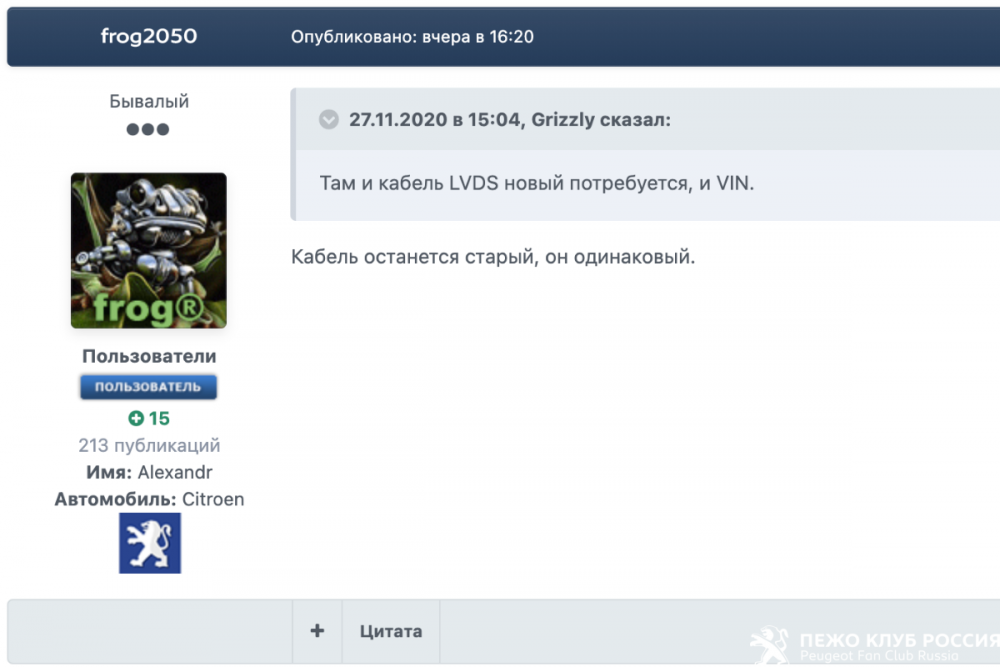Open the 213 публикаций posts link
This screenshot has height=667, width=1000.
148,445
